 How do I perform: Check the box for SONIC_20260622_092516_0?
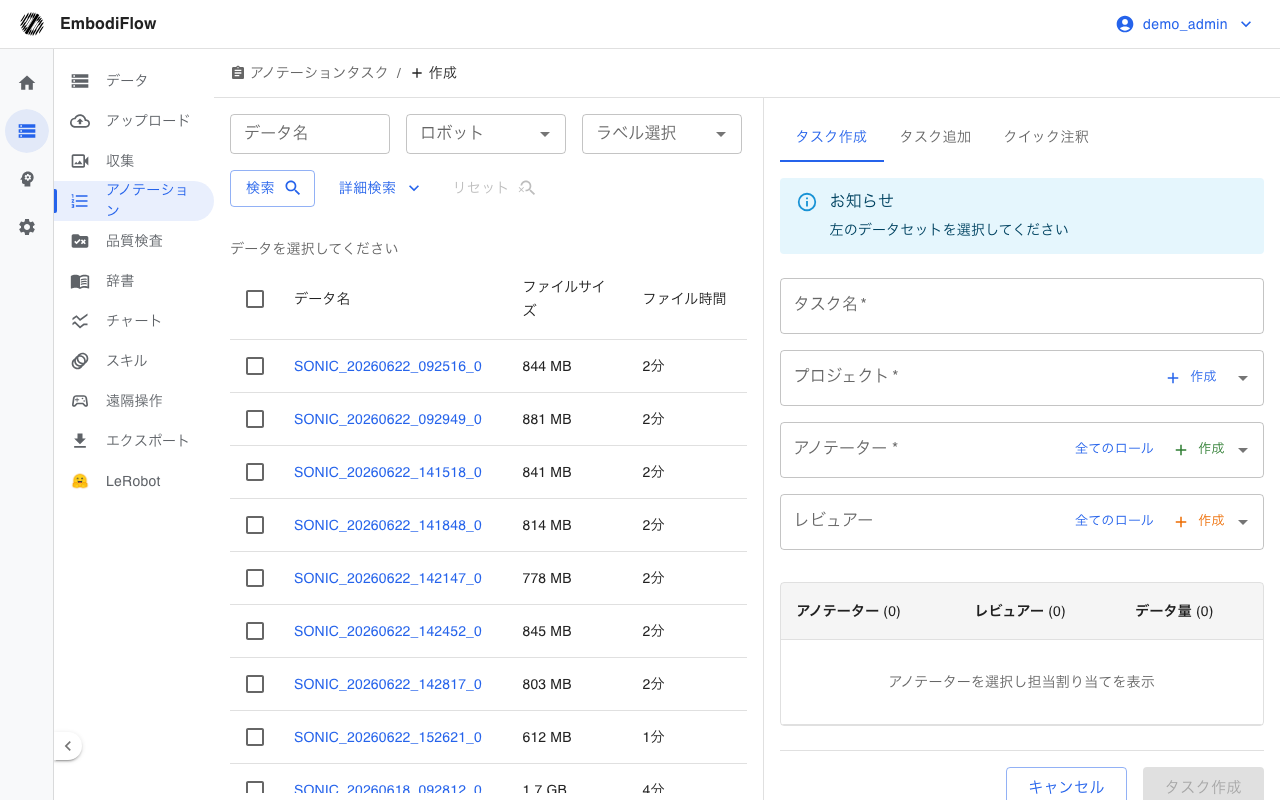point(255,366)
